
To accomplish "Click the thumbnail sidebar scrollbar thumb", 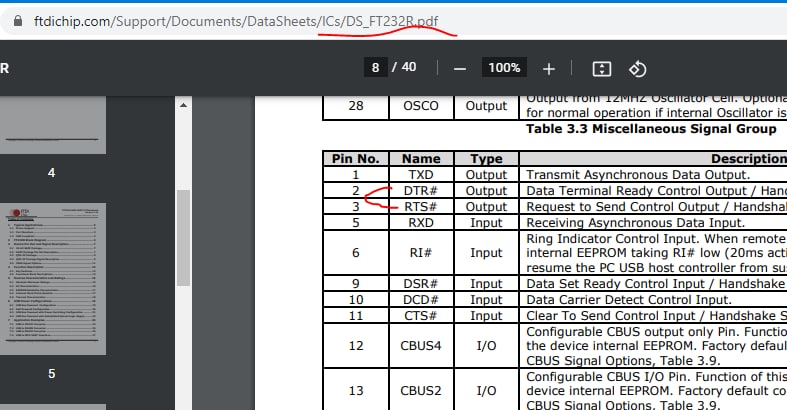I will [183, 238].
